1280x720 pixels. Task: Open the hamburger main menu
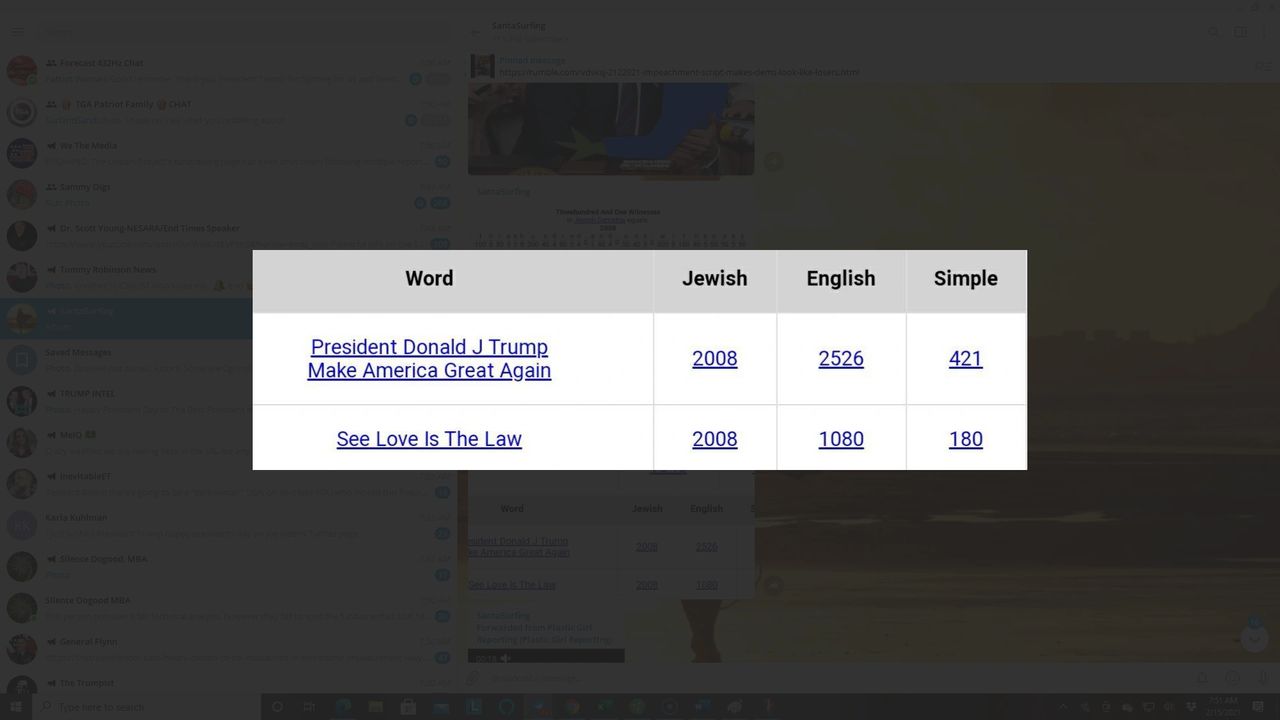pos(17,32)
